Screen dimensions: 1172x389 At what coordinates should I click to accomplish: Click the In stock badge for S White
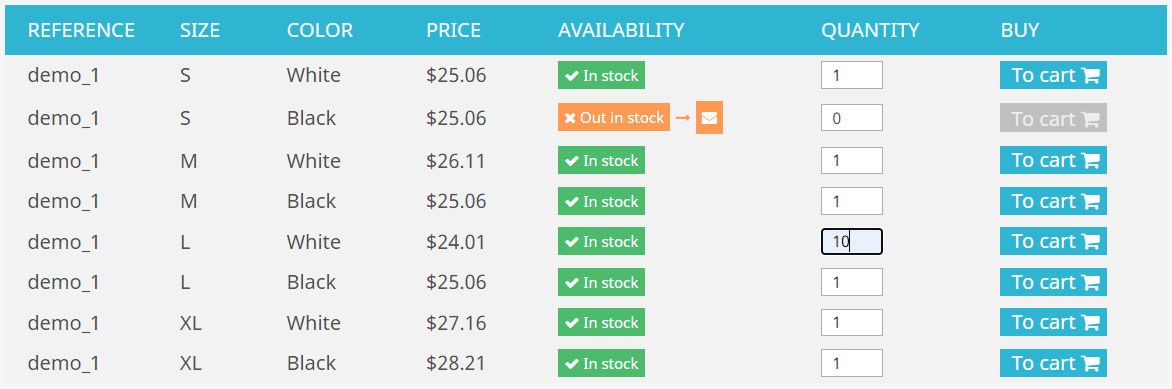601,76
